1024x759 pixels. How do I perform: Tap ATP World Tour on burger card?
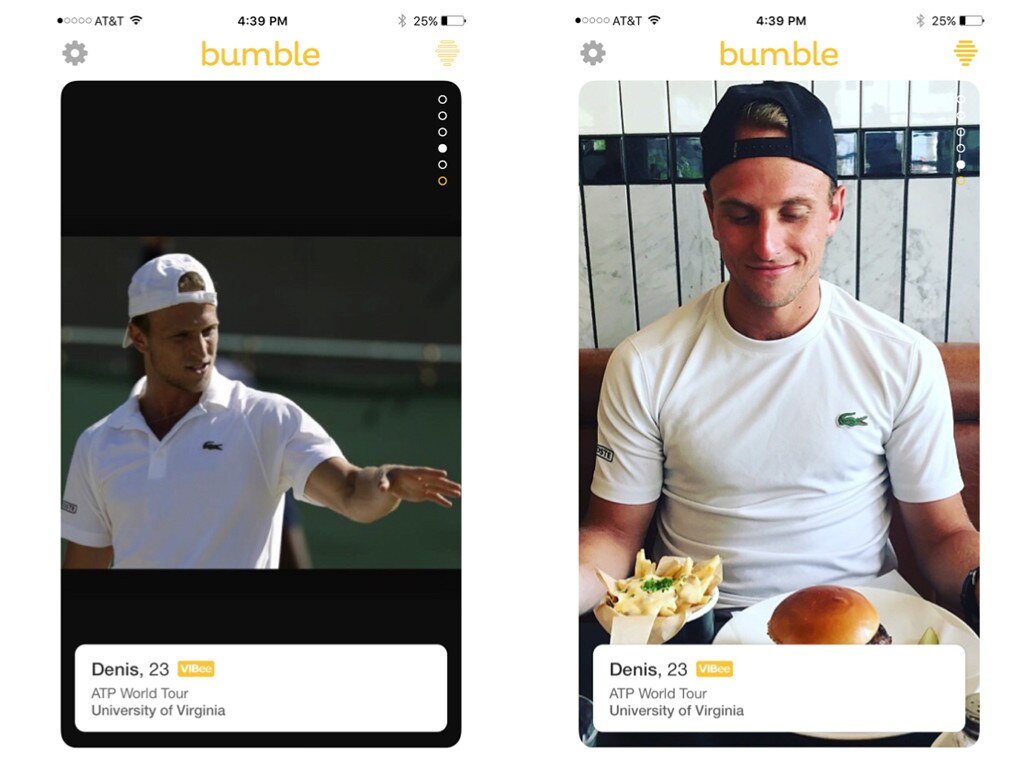[658, 693]
